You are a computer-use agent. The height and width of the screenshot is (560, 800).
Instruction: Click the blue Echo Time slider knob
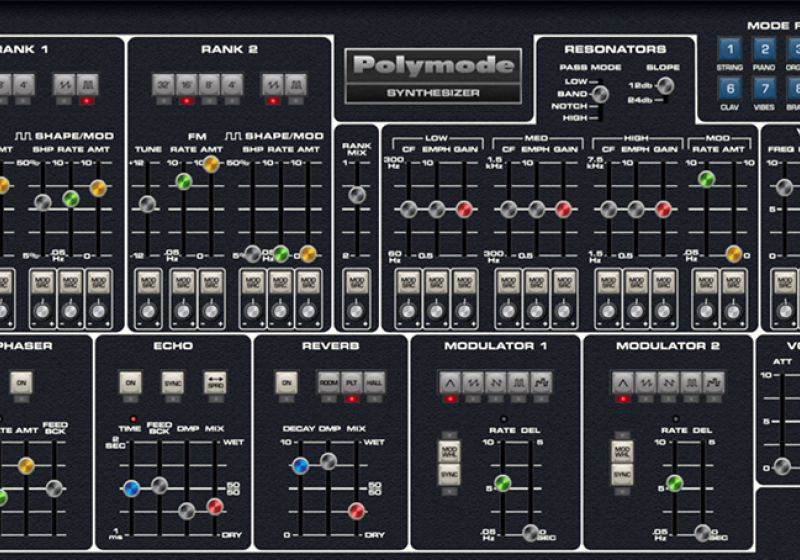click(x=132, y=488)
